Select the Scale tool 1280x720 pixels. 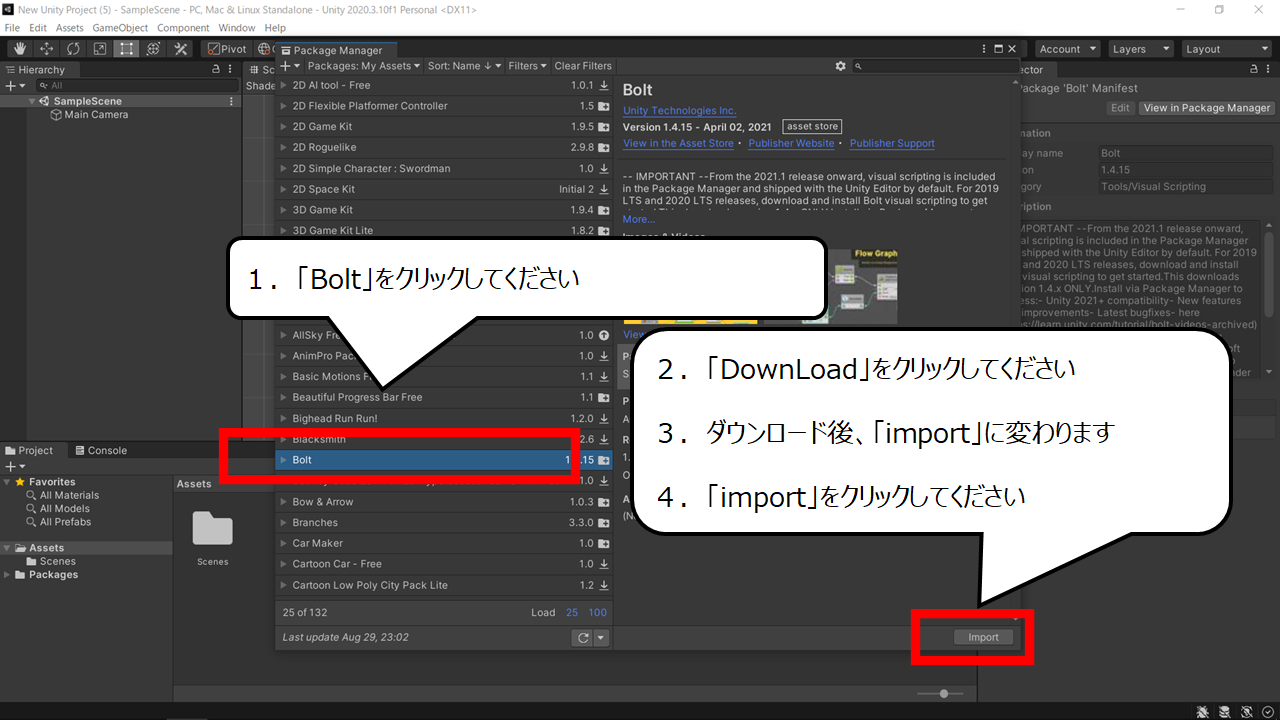click(100, 48)
